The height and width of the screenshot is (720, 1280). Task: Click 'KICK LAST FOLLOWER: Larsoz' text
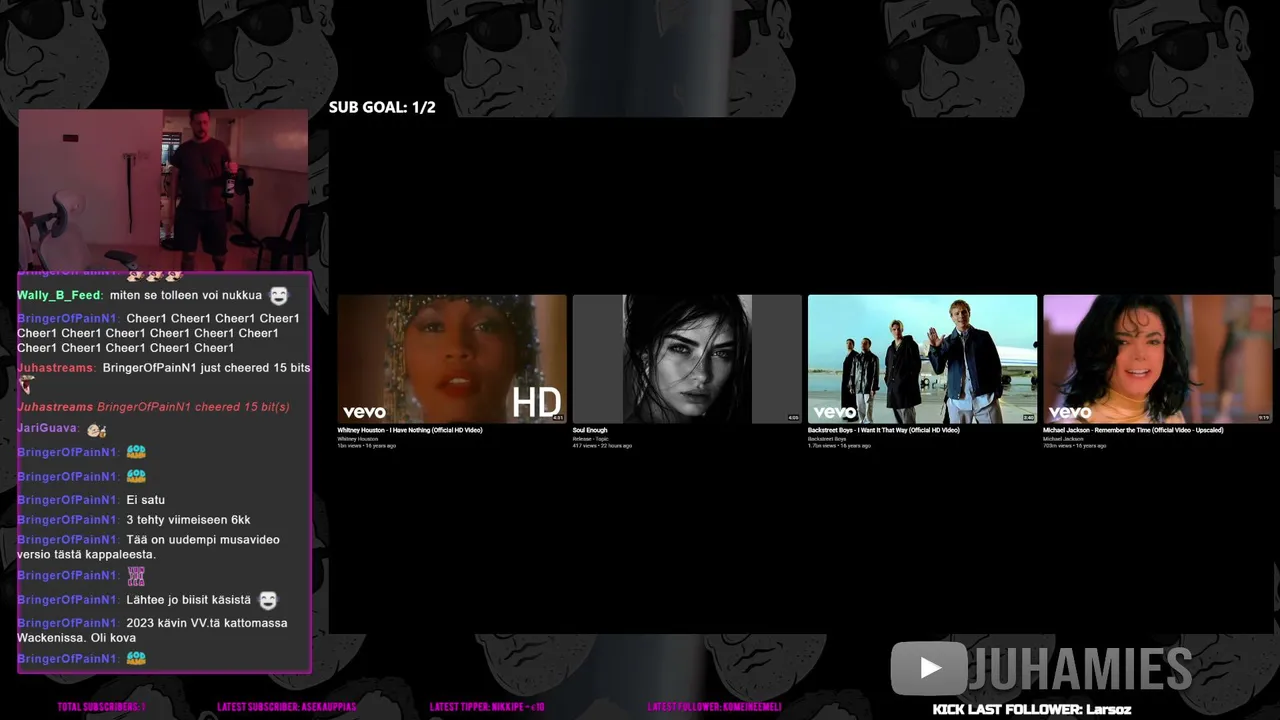pyautogui.click(x=1032, y=709)
